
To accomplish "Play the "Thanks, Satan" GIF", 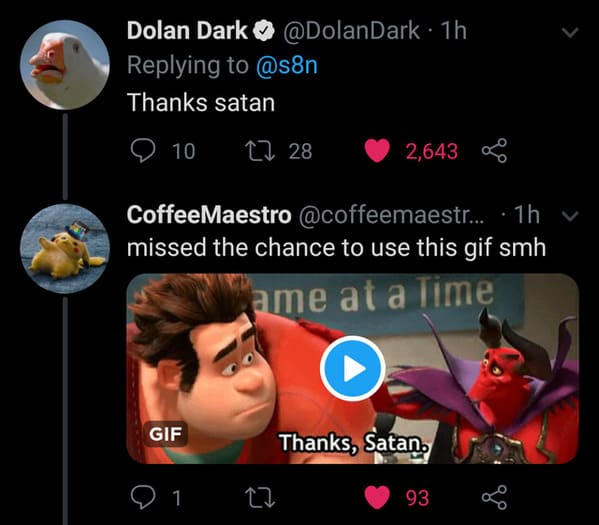I will pyautogui.click(x=352, y=368).
